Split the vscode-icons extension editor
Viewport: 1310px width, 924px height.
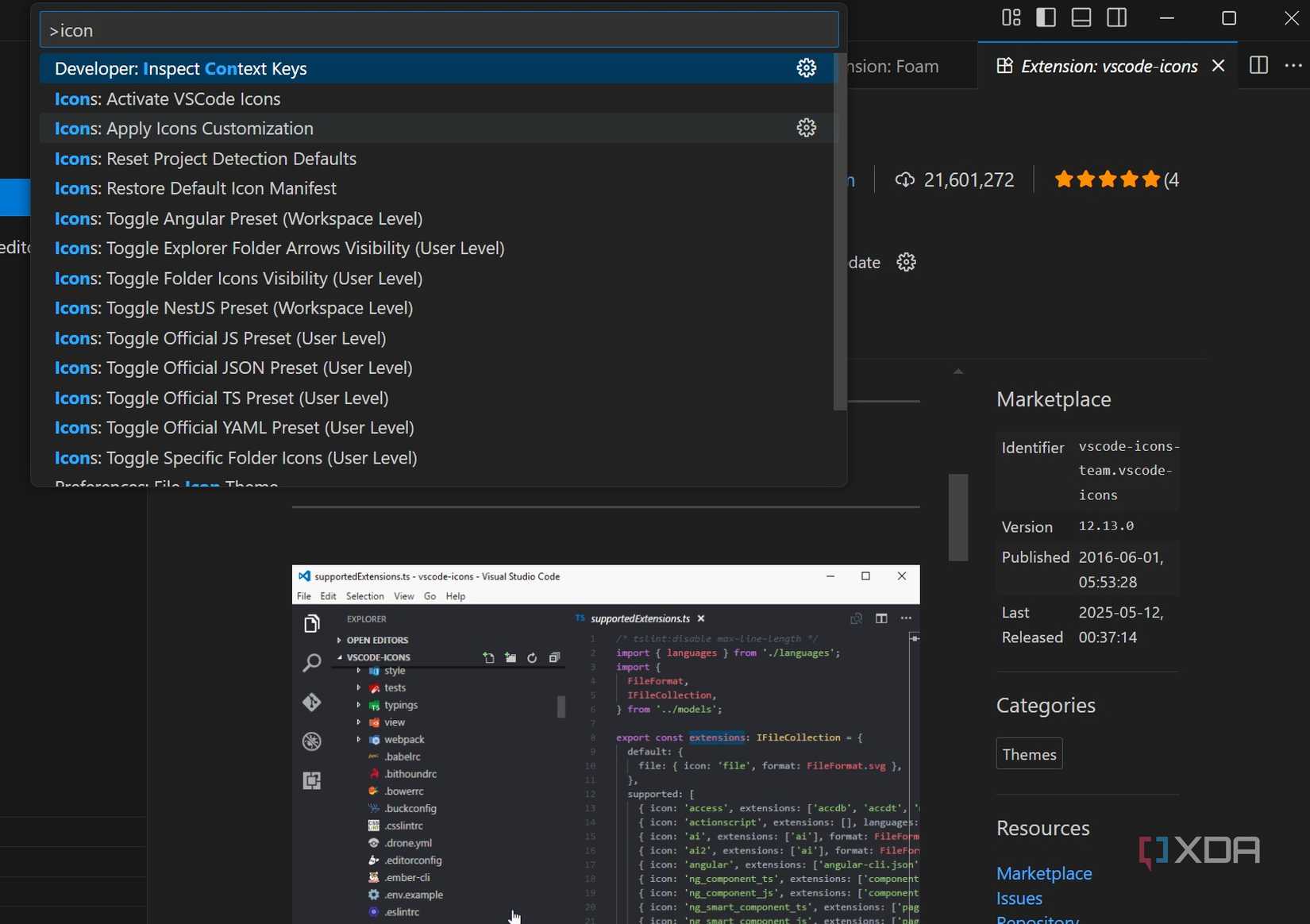[1258, 66]
